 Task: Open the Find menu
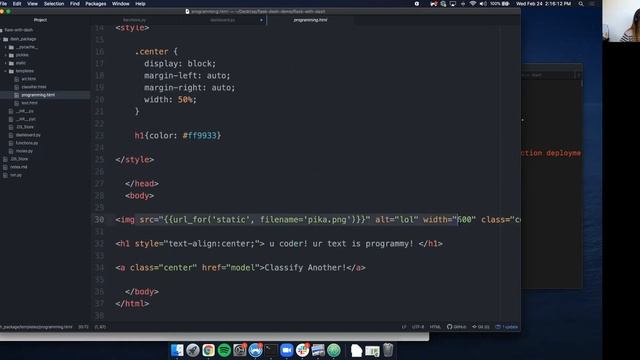pyautogui.click(x=75, y=4)
